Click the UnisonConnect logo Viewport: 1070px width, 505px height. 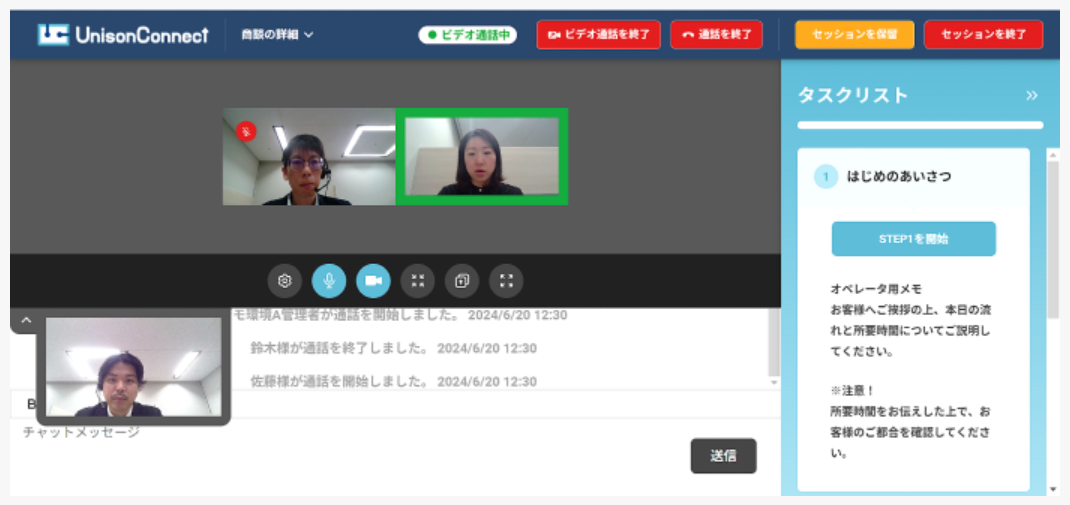pos(123,35)
